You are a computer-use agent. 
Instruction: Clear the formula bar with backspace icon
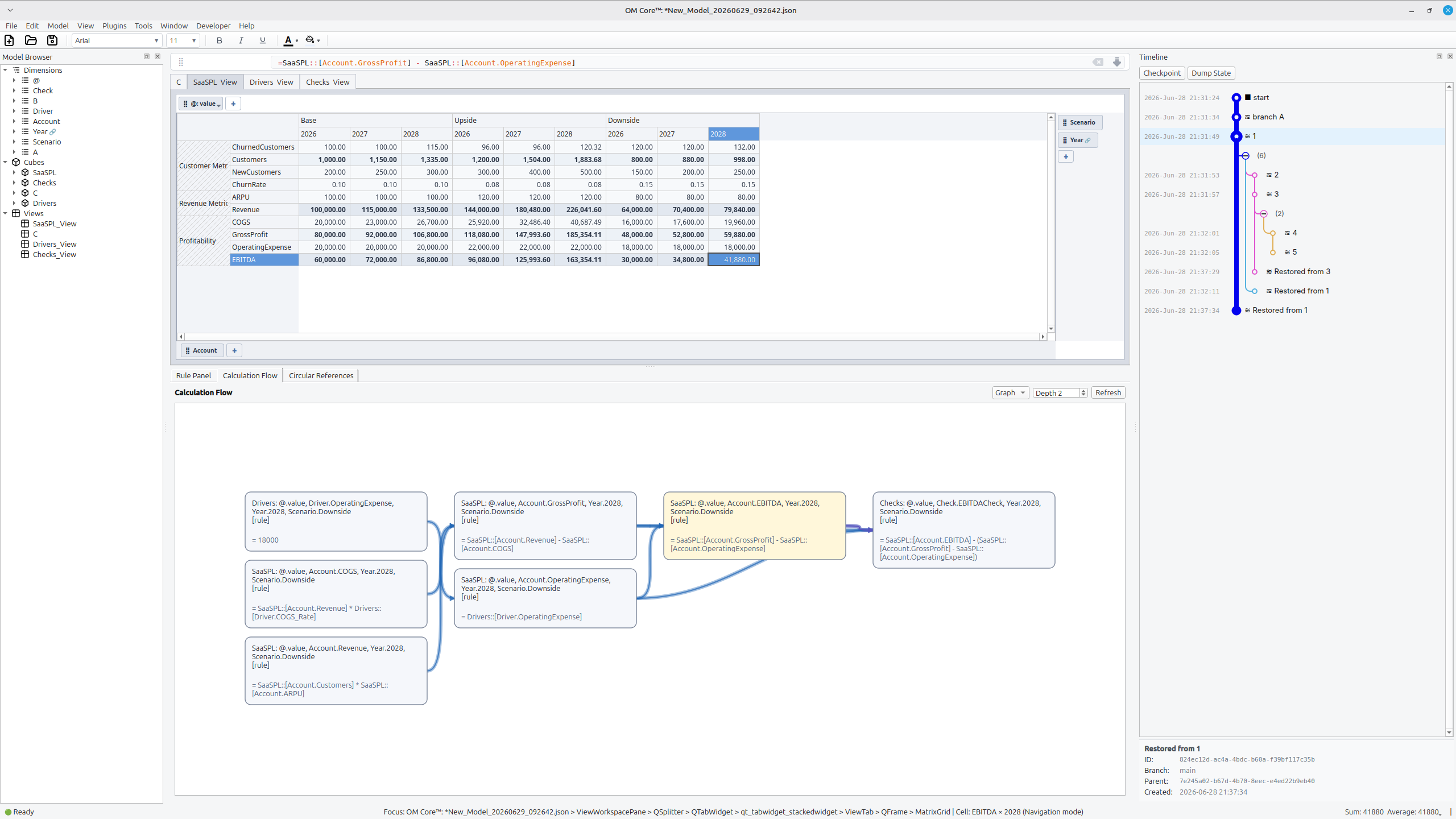1098,63
